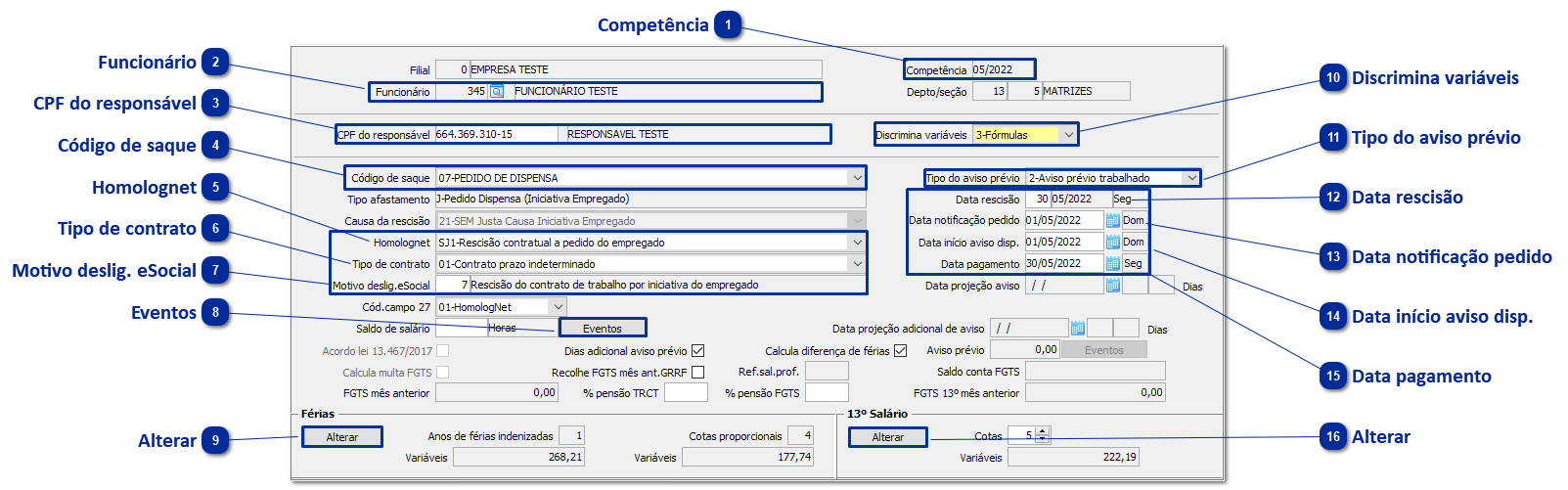Click the Eventos button beside Aviso prévio
The width and height of the screenshot is (1568, 490).
pos(1103,350)
